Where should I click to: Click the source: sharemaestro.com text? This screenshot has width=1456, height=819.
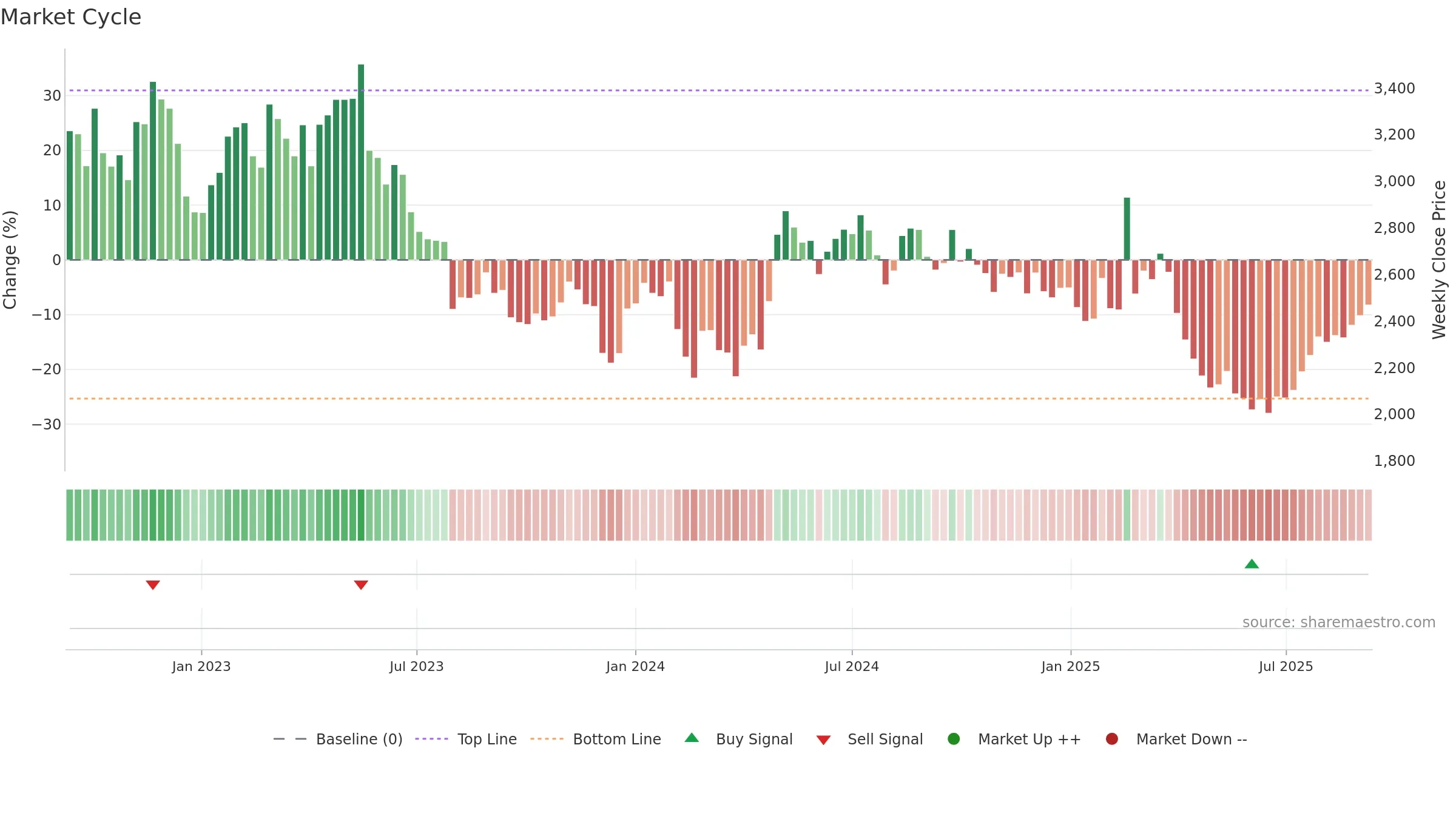1339,622
